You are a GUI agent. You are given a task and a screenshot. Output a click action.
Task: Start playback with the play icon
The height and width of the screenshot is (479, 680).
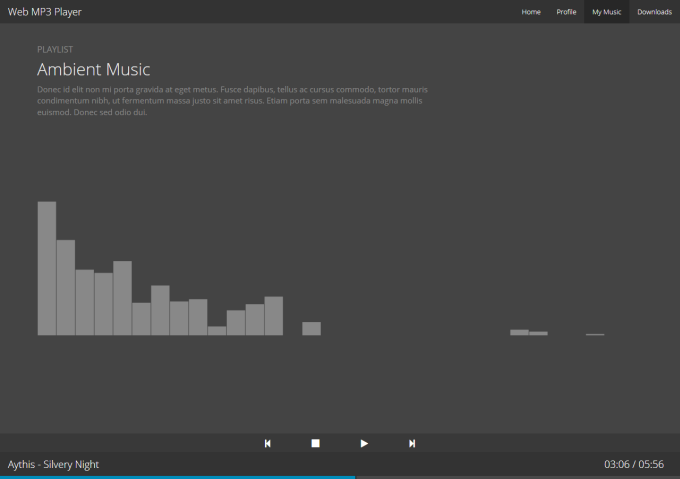pyautogui.click(x=364, y=443)
